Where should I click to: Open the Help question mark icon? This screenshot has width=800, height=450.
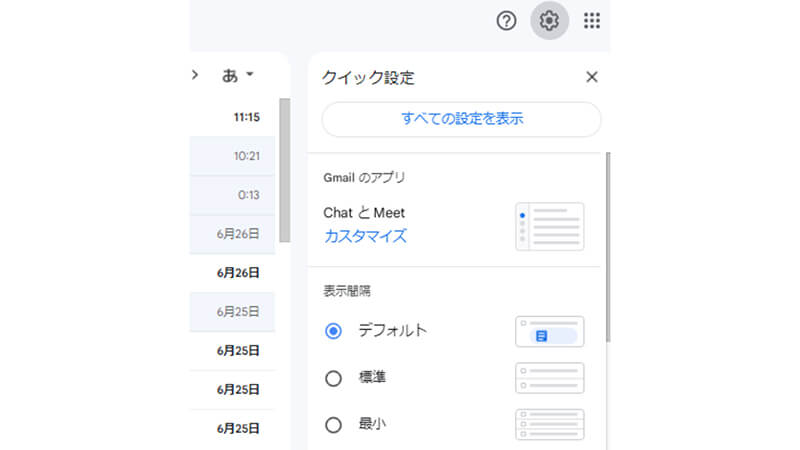click(507, 21)
